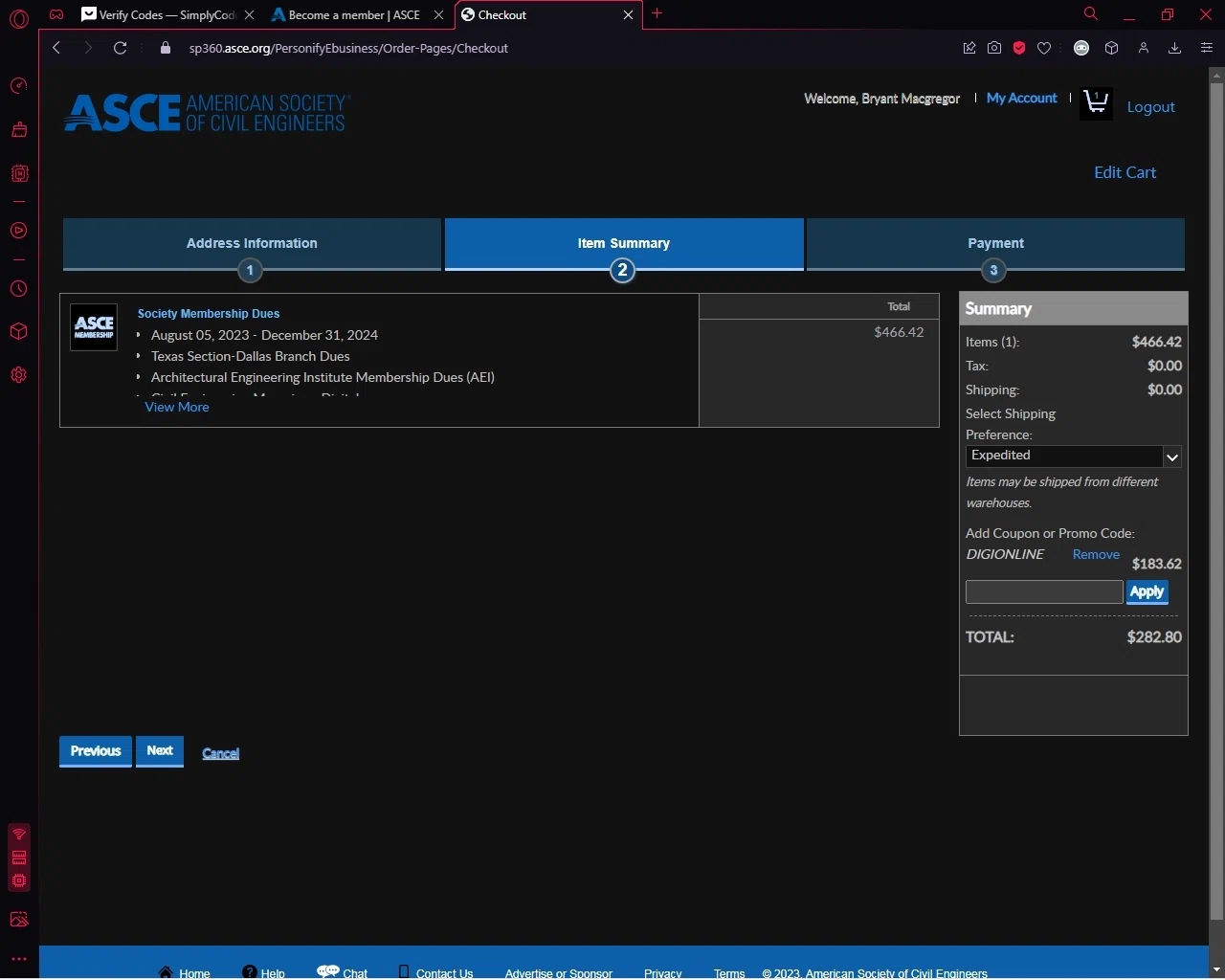1225x980 pixels.
Task: Click the search tabs magnifier icon
Action: pos(1090,14)
